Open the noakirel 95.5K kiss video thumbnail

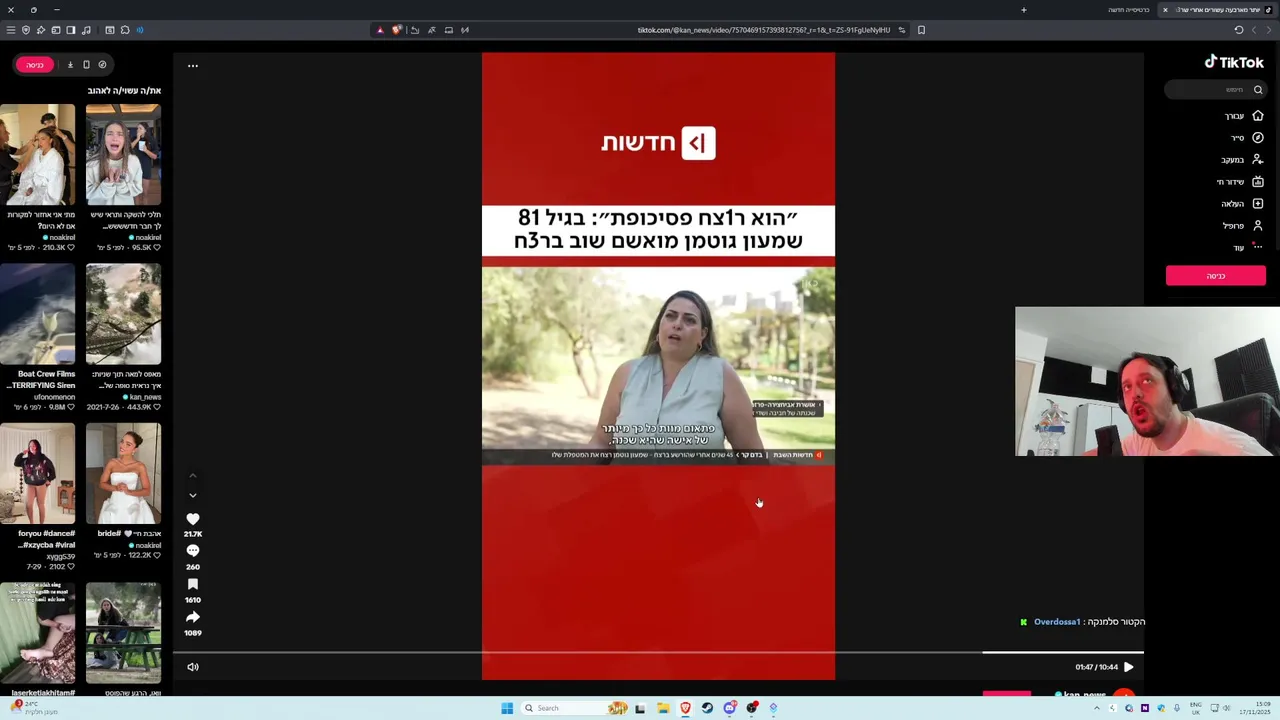pyautogui.click(x=123, y=155)
